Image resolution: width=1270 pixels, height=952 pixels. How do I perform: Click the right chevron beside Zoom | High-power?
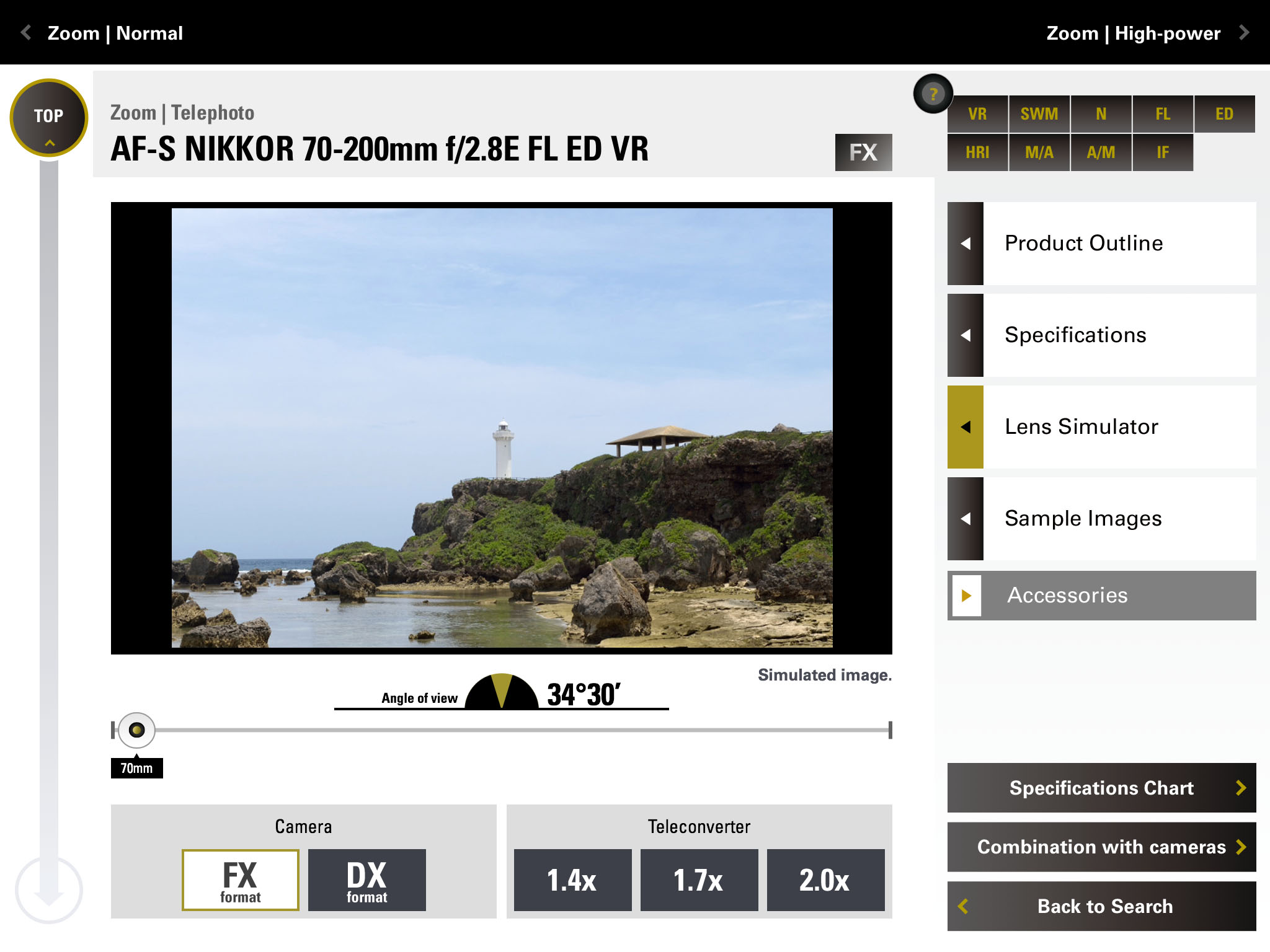pos(1243,33)
